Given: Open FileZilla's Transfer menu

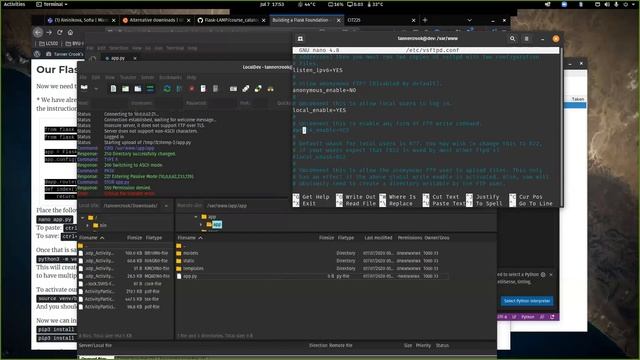Looking at the screenshot, I should (x=128, y=77).
